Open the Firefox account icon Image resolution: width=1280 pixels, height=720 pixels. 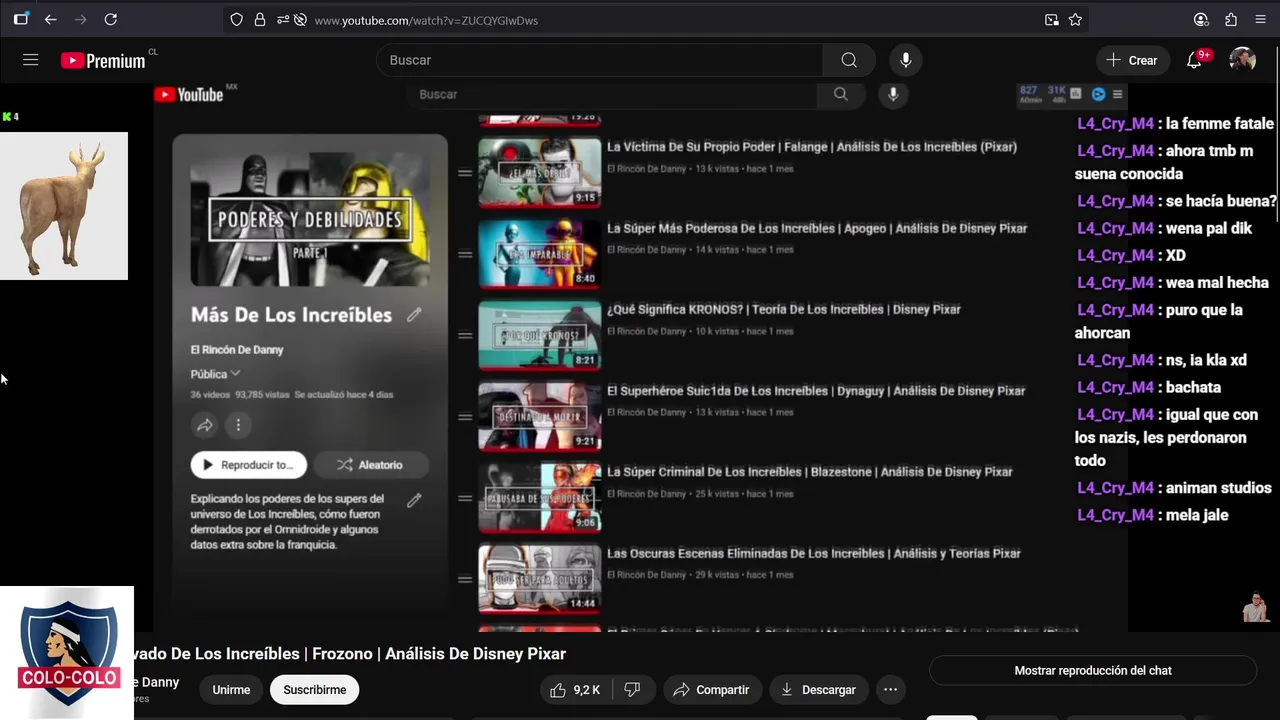tap(1201, 19)
